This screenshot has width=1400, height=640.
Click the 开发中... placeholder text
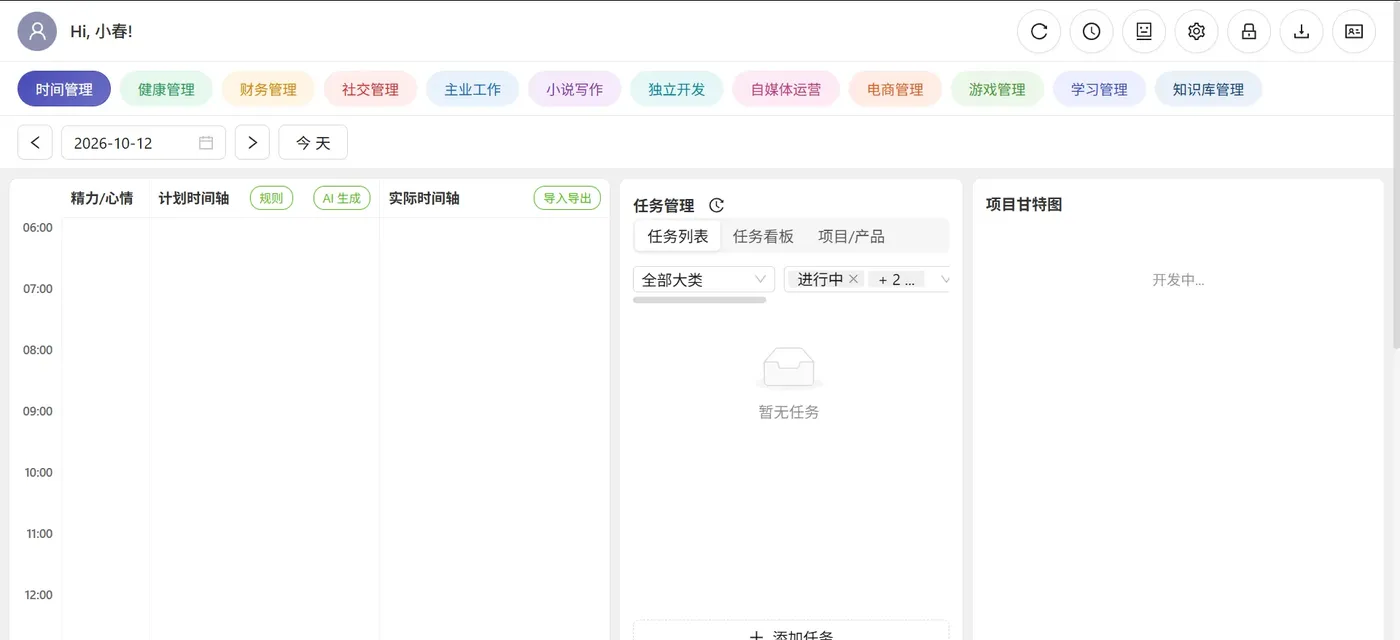click(x=1178, y=280)
